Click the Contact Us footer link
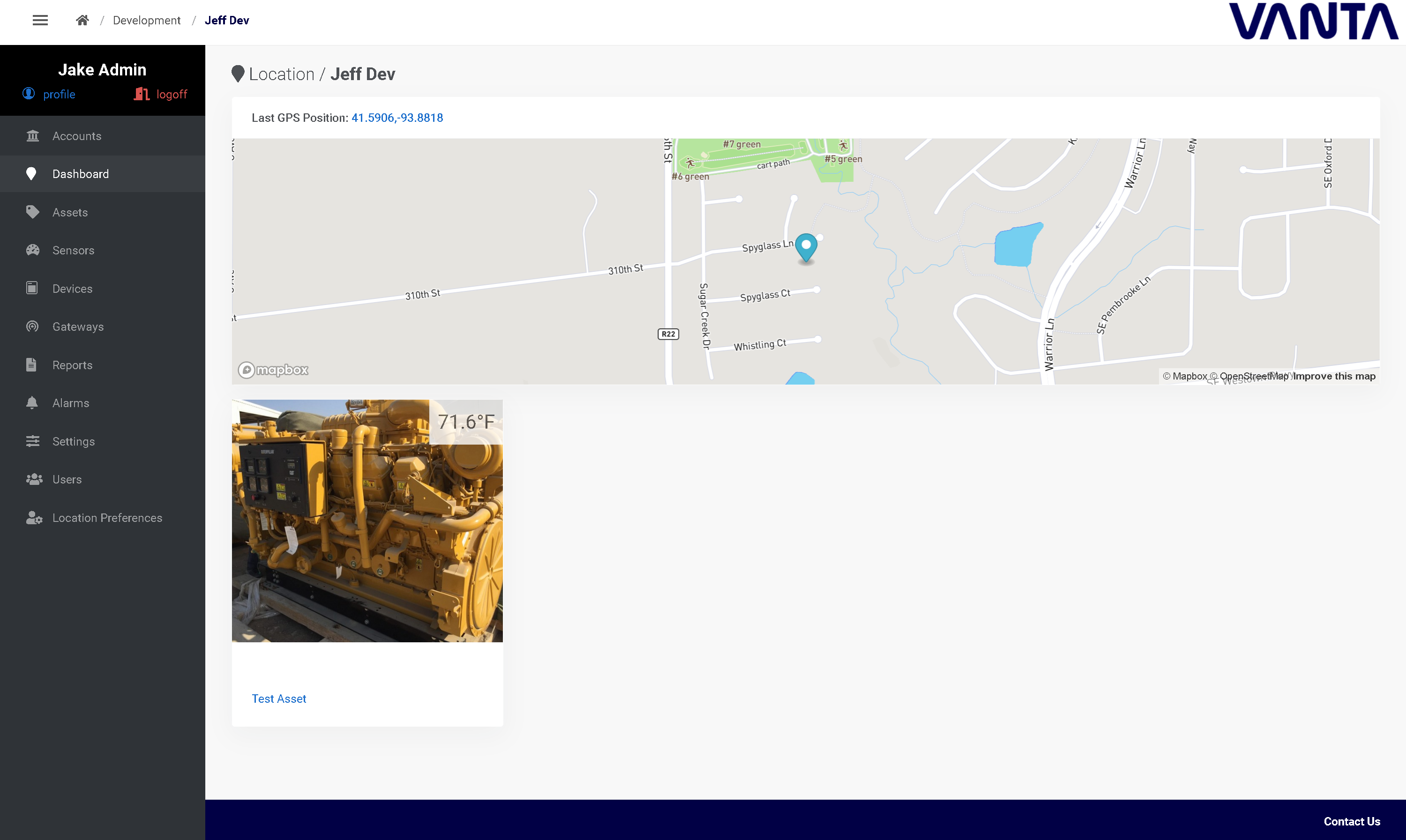This screenshot has width=1406, height=840. point(1352,821)
